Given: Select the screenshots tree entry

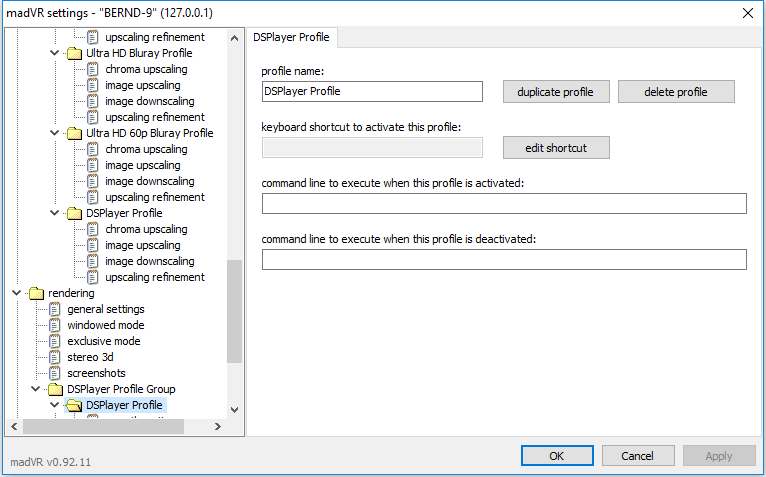Looking at the screenshot, I should click(x=96, y=373).
